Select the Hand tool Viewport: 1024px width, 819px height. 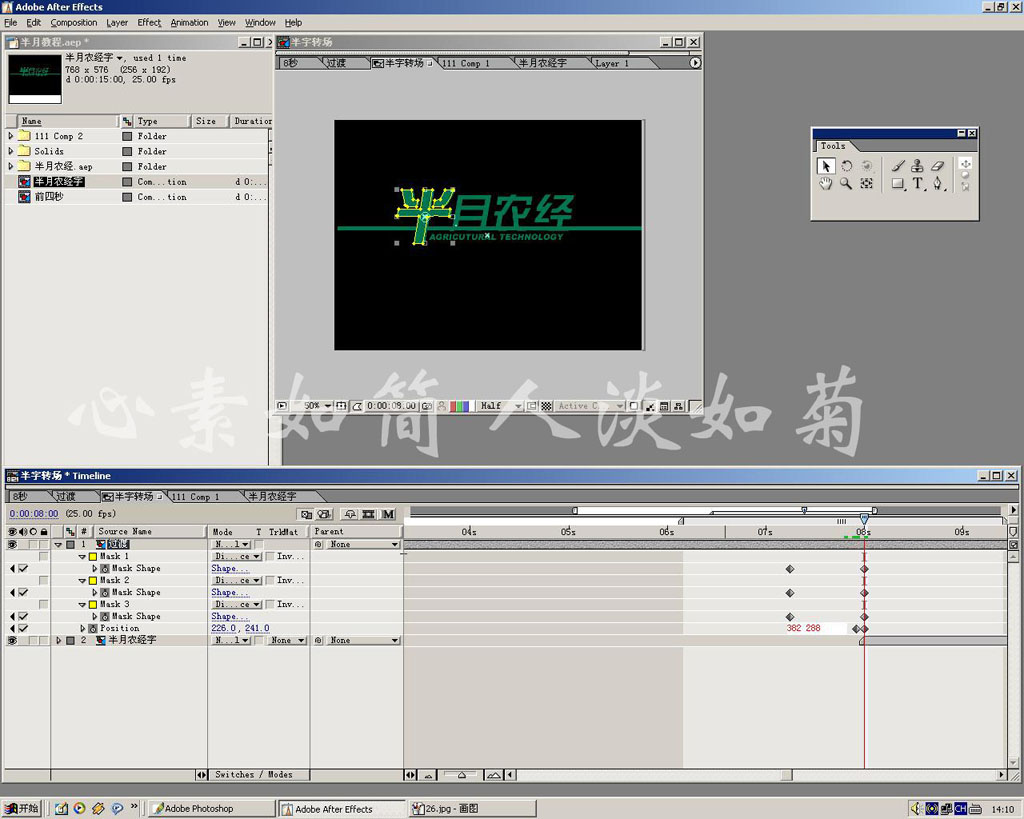[825, 184]
